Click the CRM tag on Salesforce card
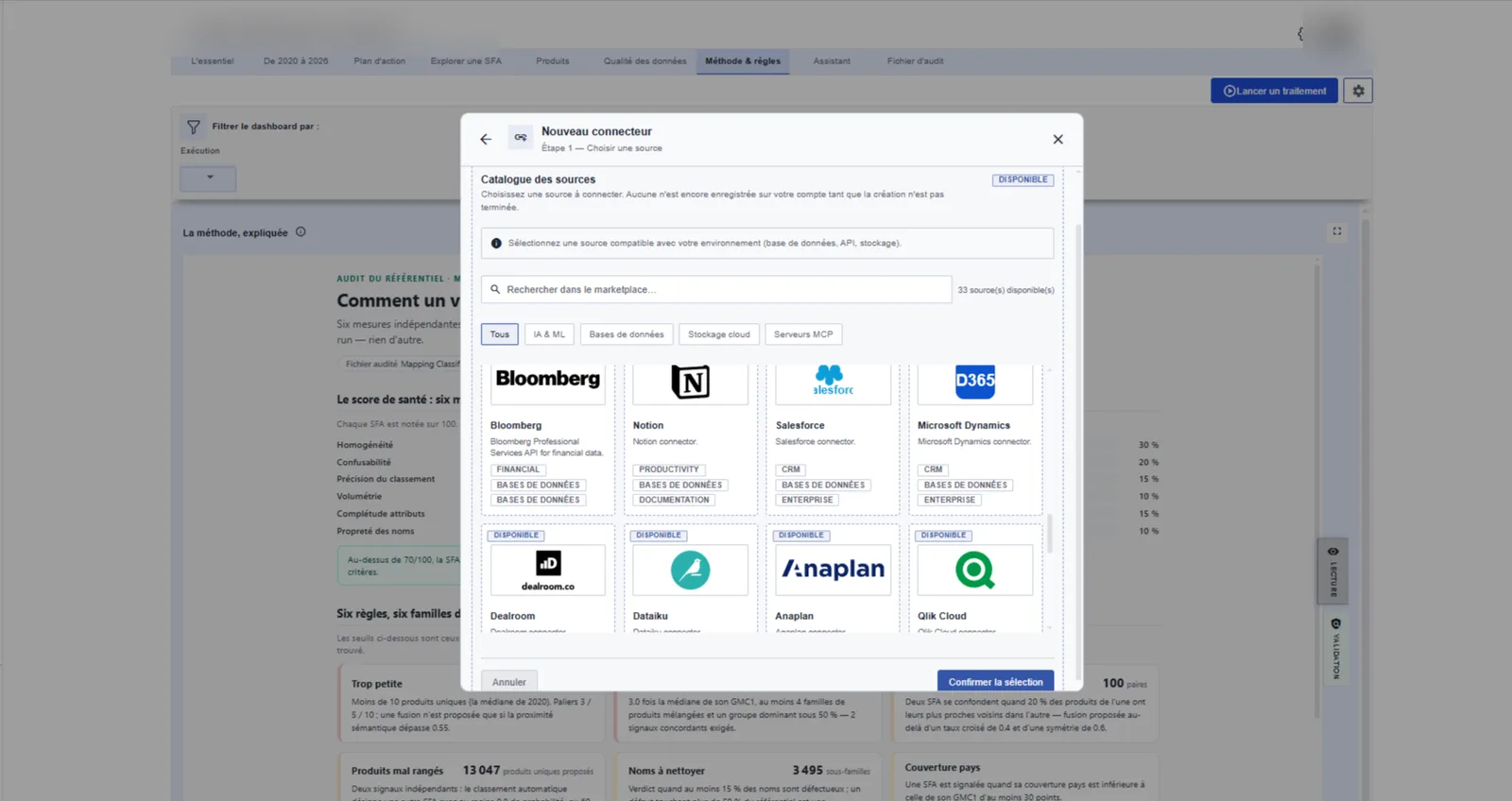 791,469
